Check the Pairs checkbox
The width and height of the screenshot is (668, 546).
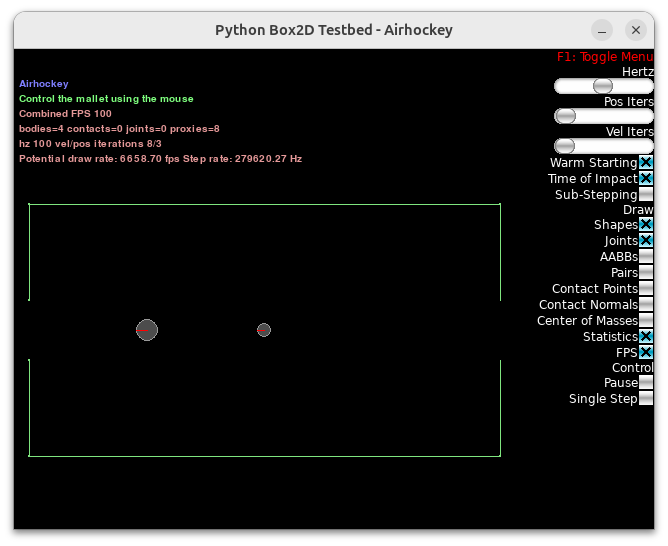pyautogui.click(x=646, y=273)
